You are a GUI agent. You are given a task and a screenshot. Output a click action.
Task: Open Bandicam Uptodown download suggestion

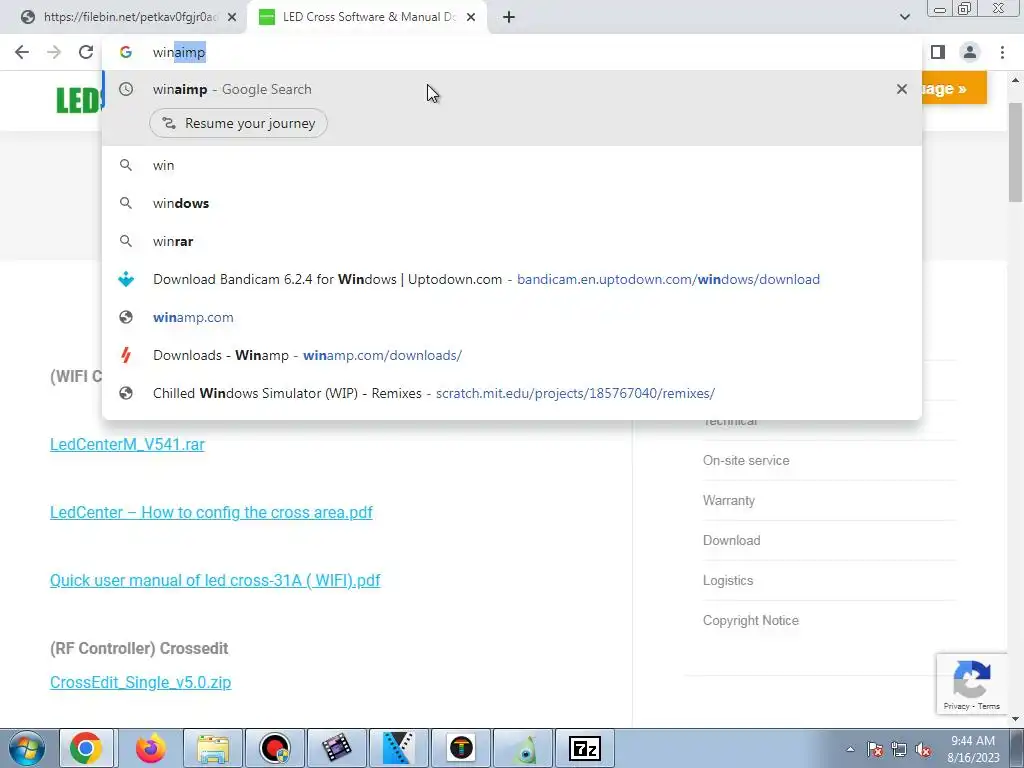(511, 280)
